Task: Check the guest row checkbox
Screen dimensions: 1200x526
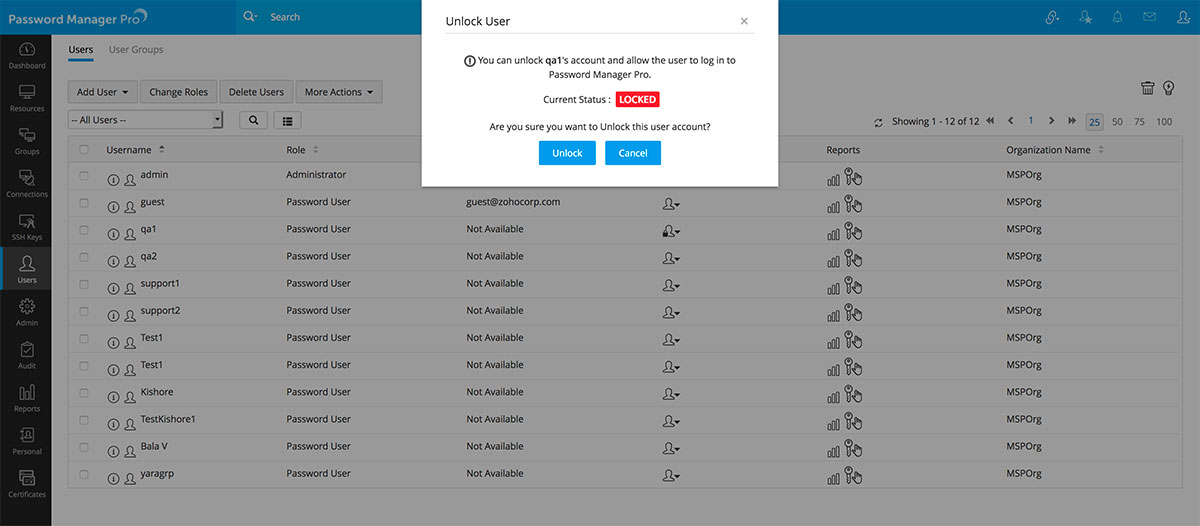Action: pyautogui.click(x=84, y=203)
